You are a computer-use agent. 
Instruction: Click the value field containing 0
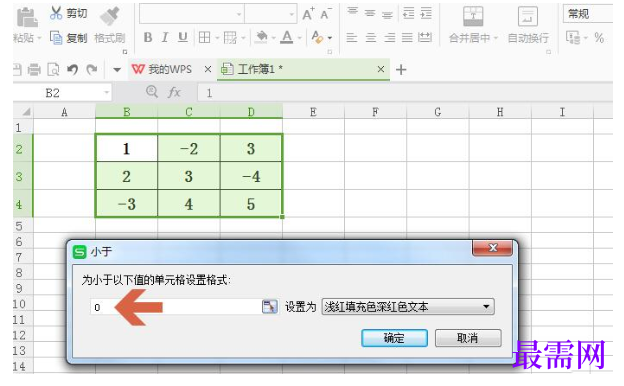tap(176, 307)
